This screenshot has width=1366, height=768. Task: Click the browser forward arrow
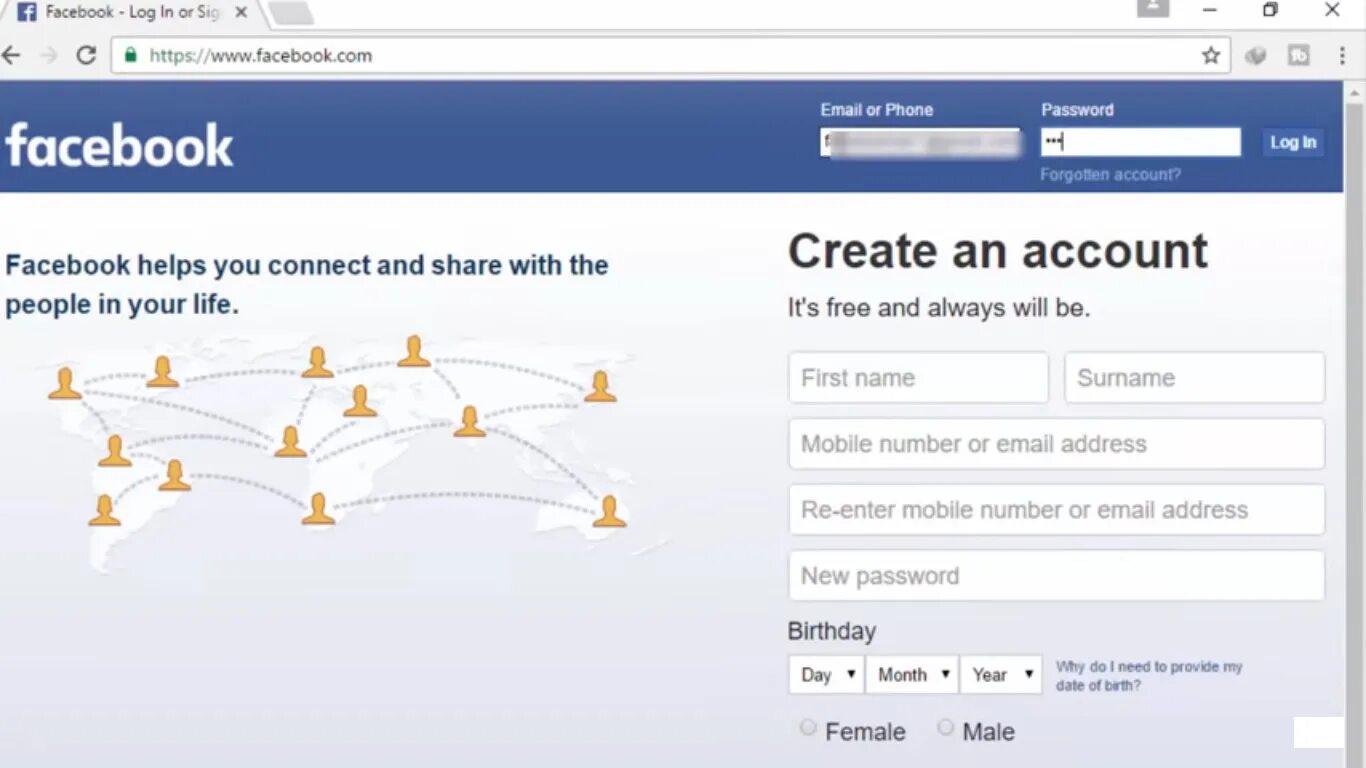pos(48,55)
